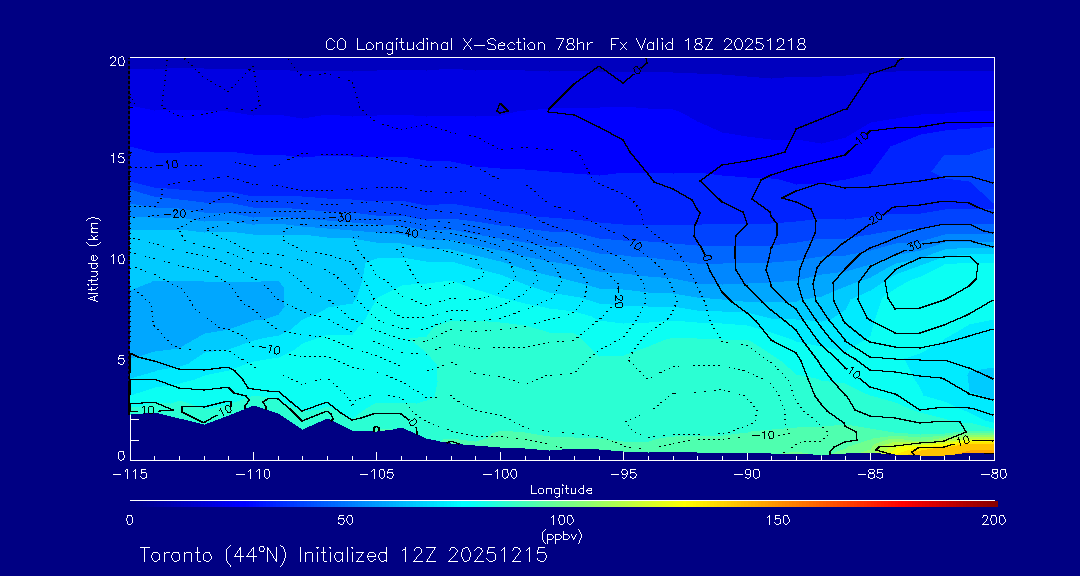This screenshot has width=1080, height=576.
Task: Click the 20 km altitude tick label
Action: coord(116,61)
